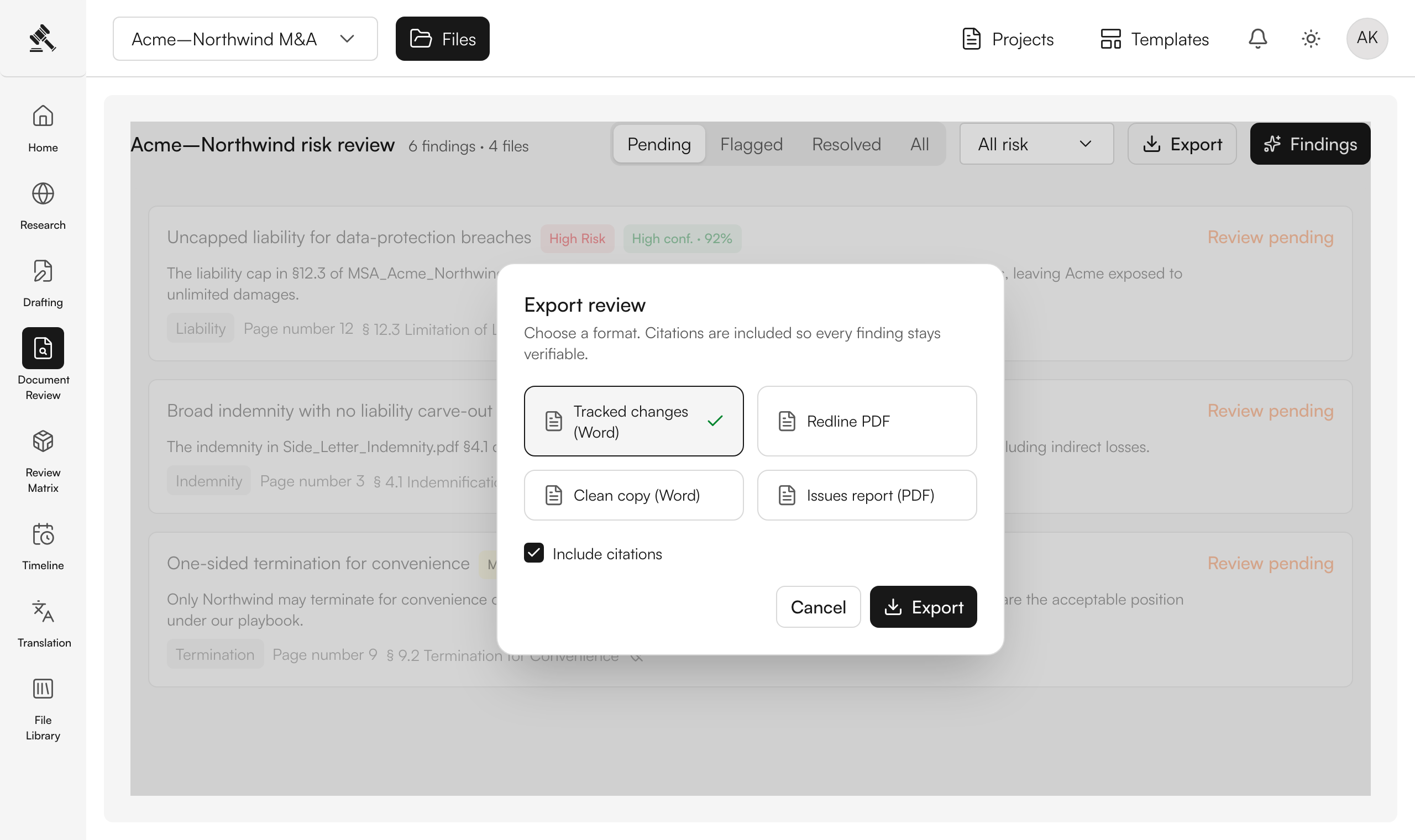Open Uncapped liability for data-protection breaches finding
Image resolution: width=1415 pixels, height=840 pixels.
click(349, 237)
